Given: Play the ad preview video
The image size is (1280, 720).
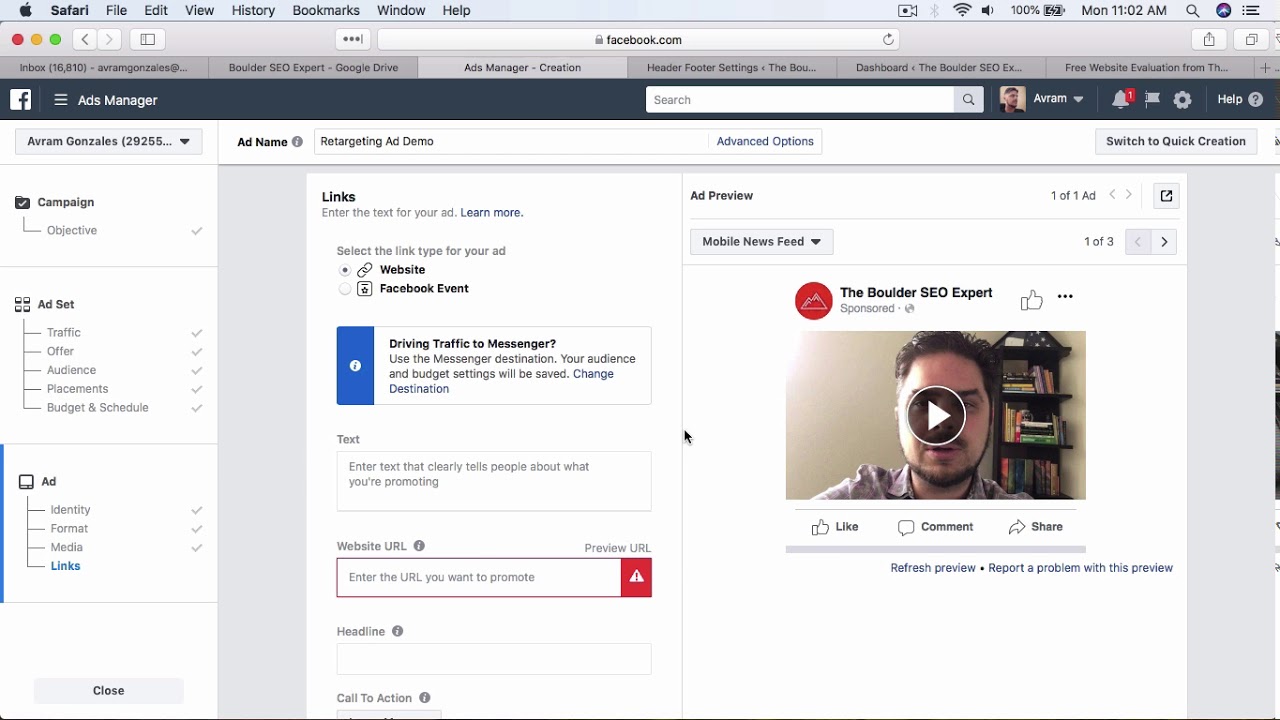Looking at the screenshot, I should point(935,415).
